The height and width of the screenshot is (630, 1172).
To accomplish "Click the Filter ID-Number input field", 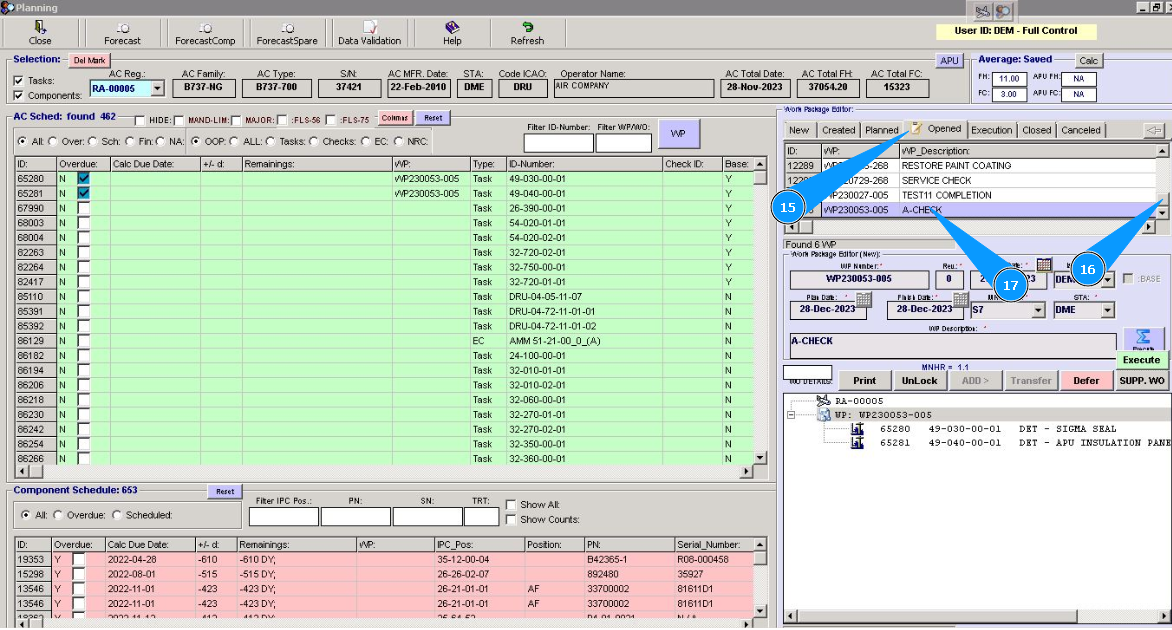I will [558, 143].
